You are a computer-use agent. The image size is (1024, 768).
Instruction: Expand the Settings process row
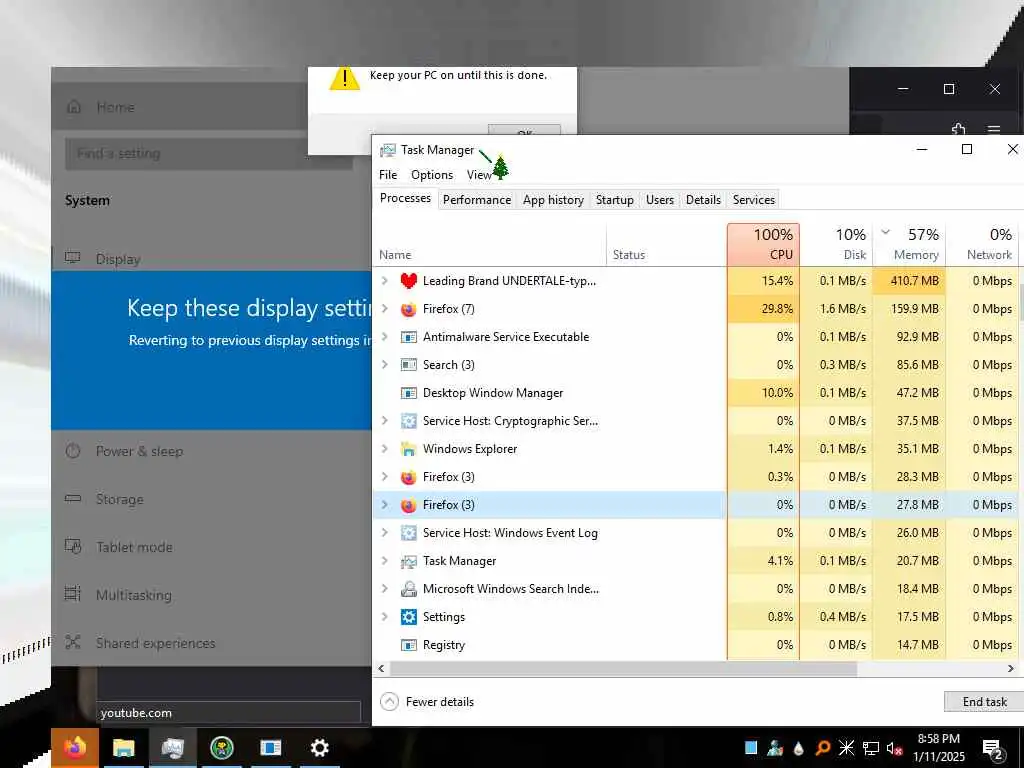pyautogui.click(x=385, y=617)
